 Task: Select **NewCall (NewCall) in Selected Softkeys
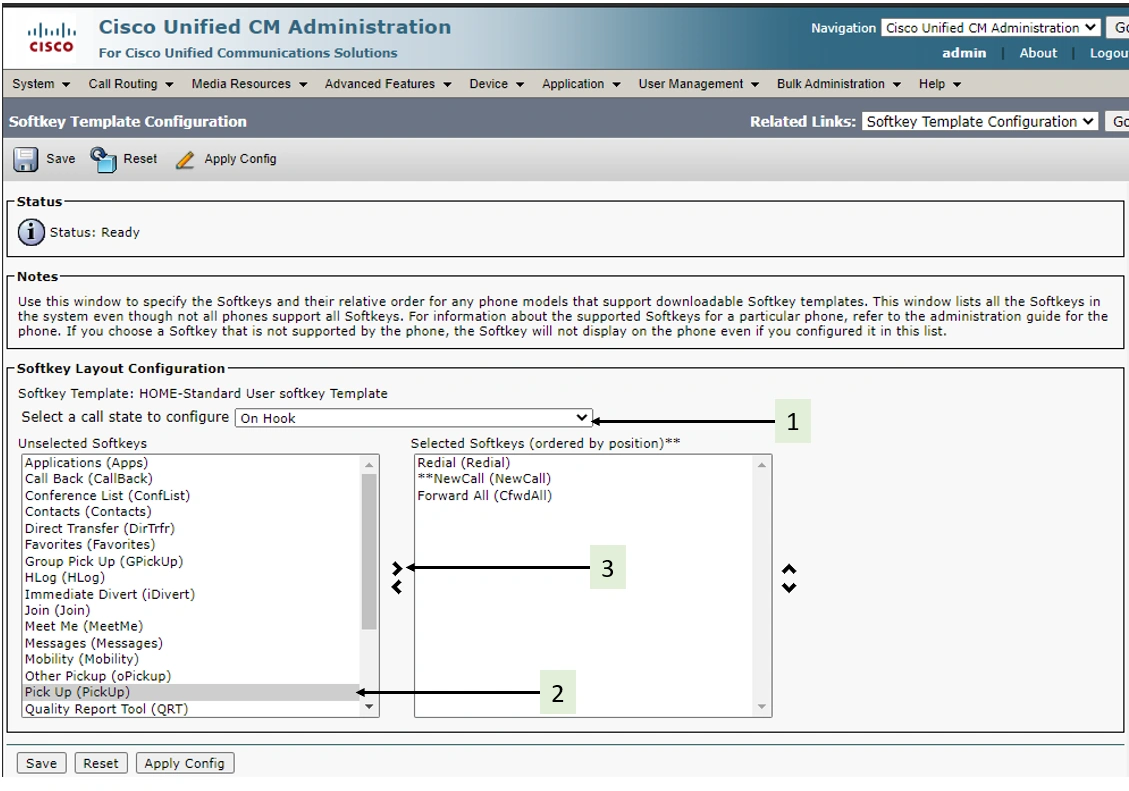[x=583, y=479]
